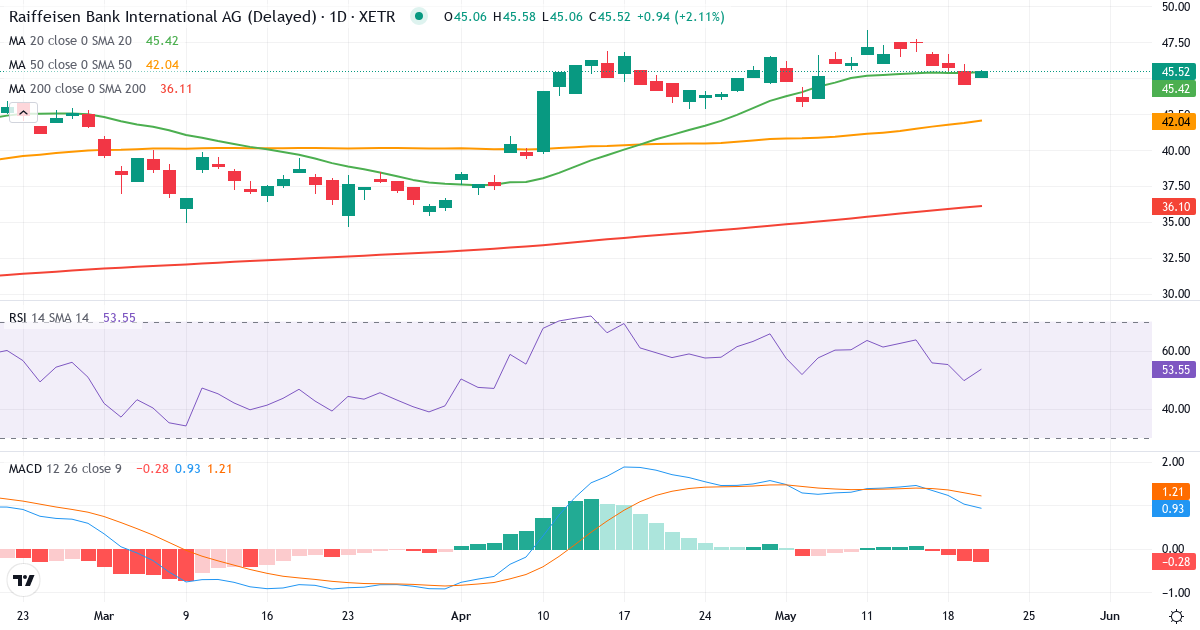Click the RSI legend value 53.55
The width and height of the screenshot is (1200, 630).
(x=118, y=318)
